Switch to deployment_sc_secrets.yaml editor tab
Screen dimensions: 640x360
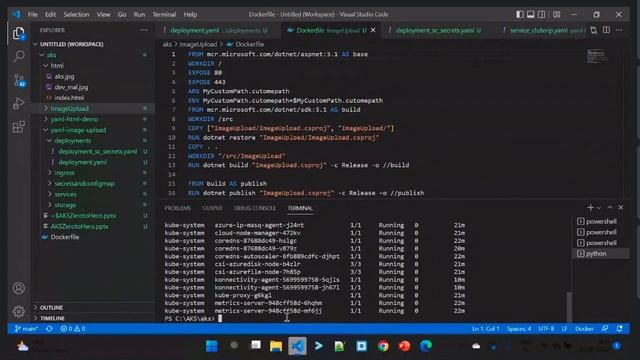[x=435, y=30]
